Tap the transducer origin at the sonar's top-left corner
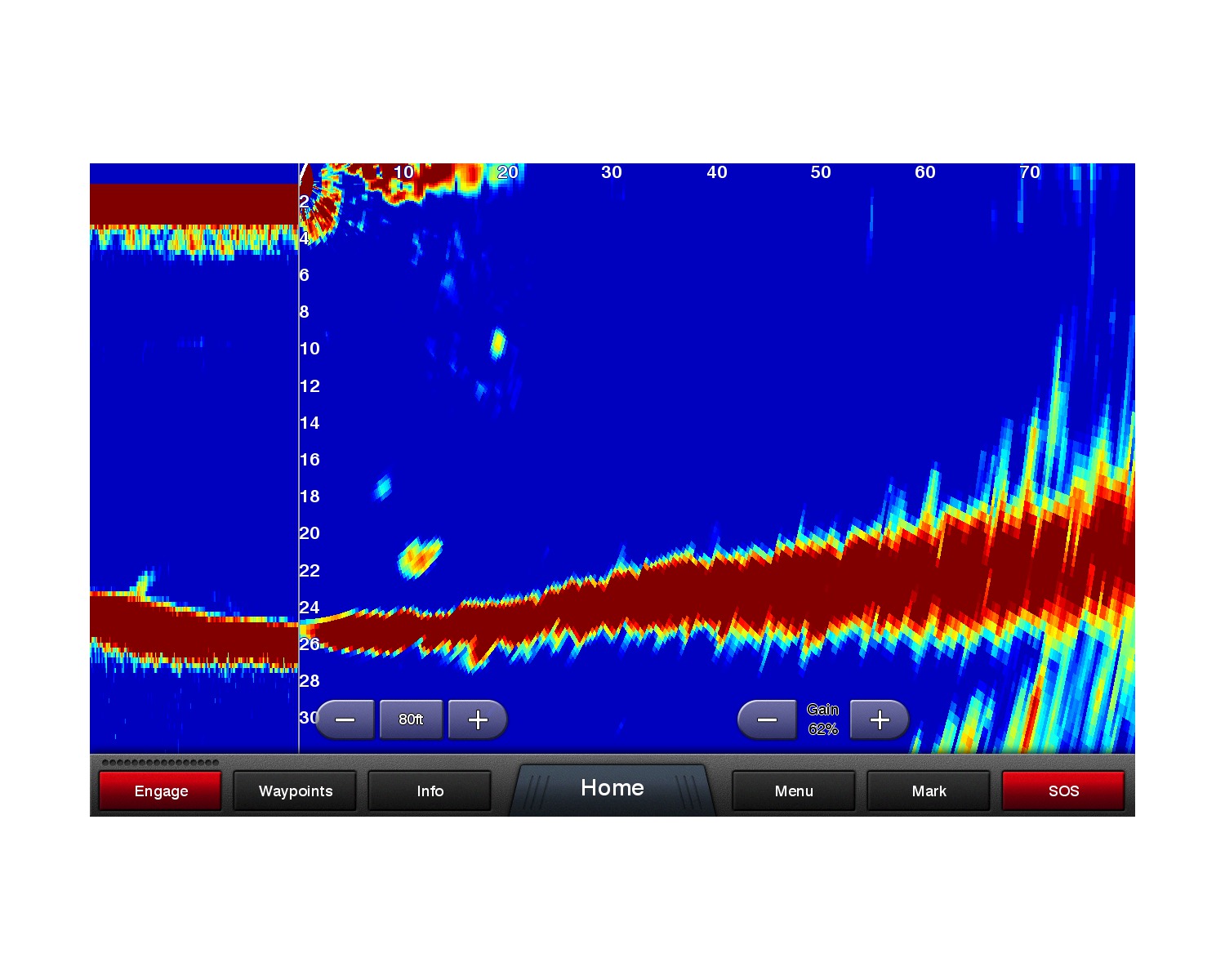1225x980 pixels. [305, 173]
